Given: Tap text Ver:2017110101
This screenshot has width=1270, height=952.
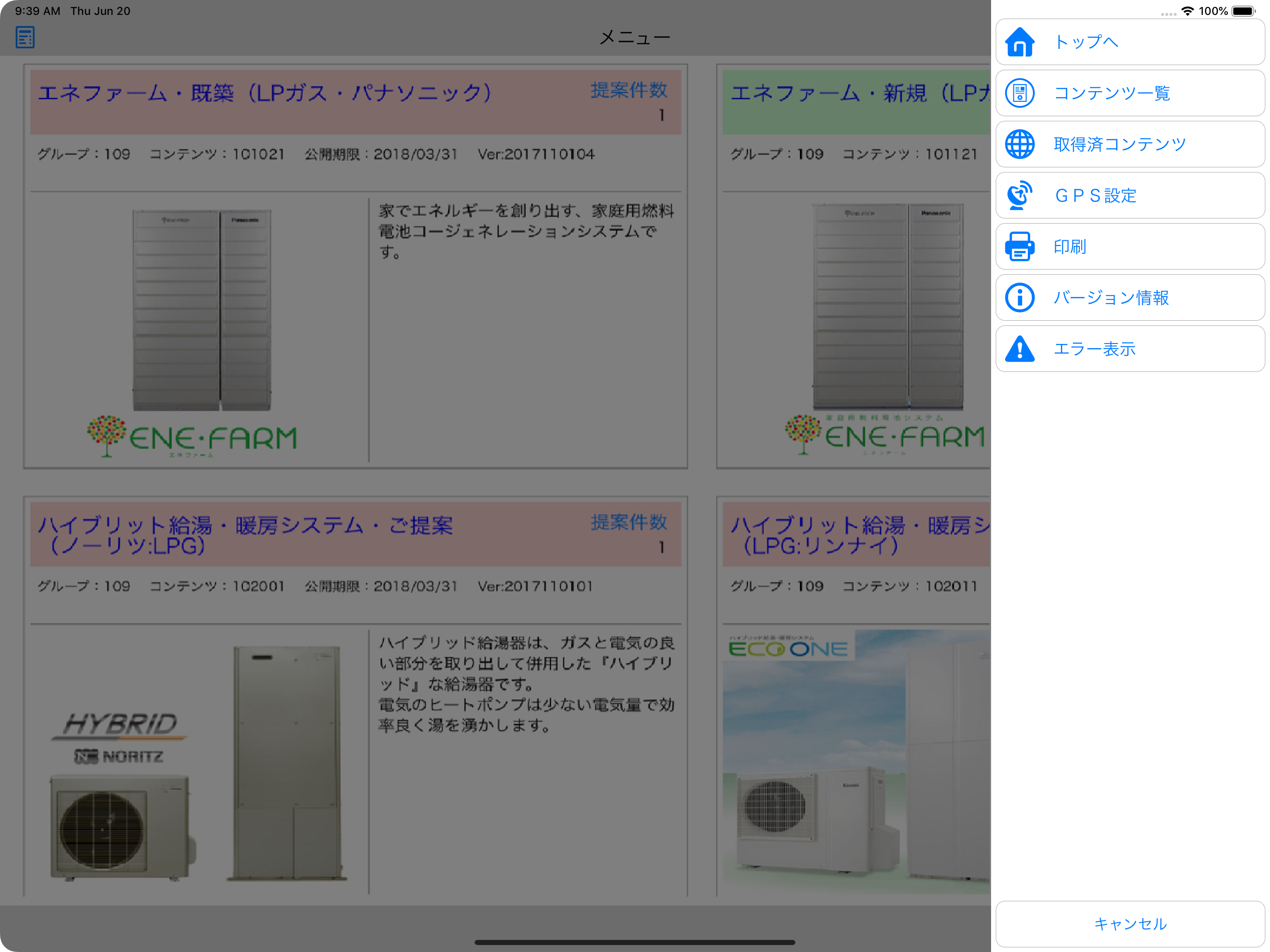Looking at the screenshot, I should (x=535, y=586).
